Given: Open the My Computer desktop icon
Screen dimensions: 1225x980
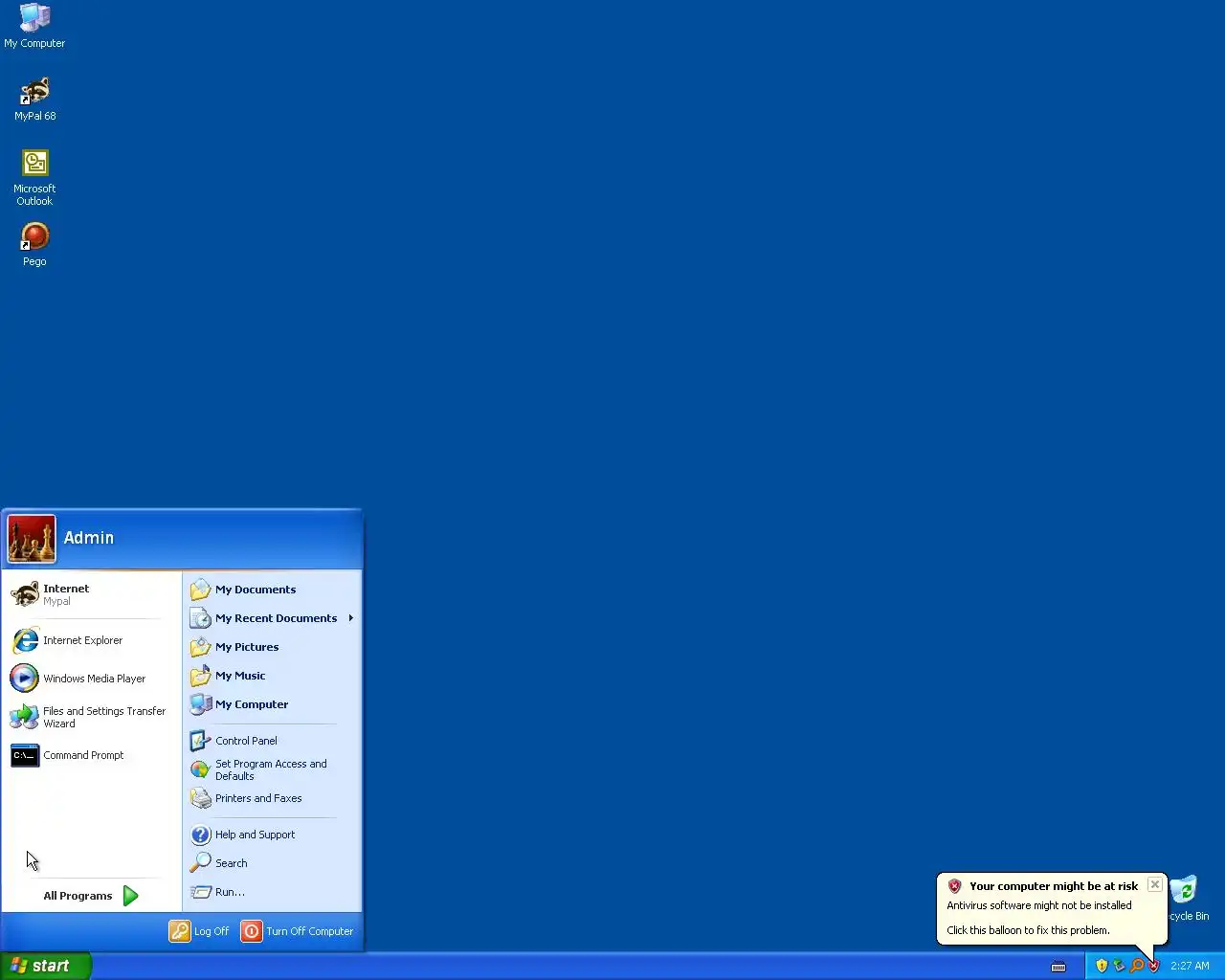Looking at the screenshot, I should [x=34, y=26].
